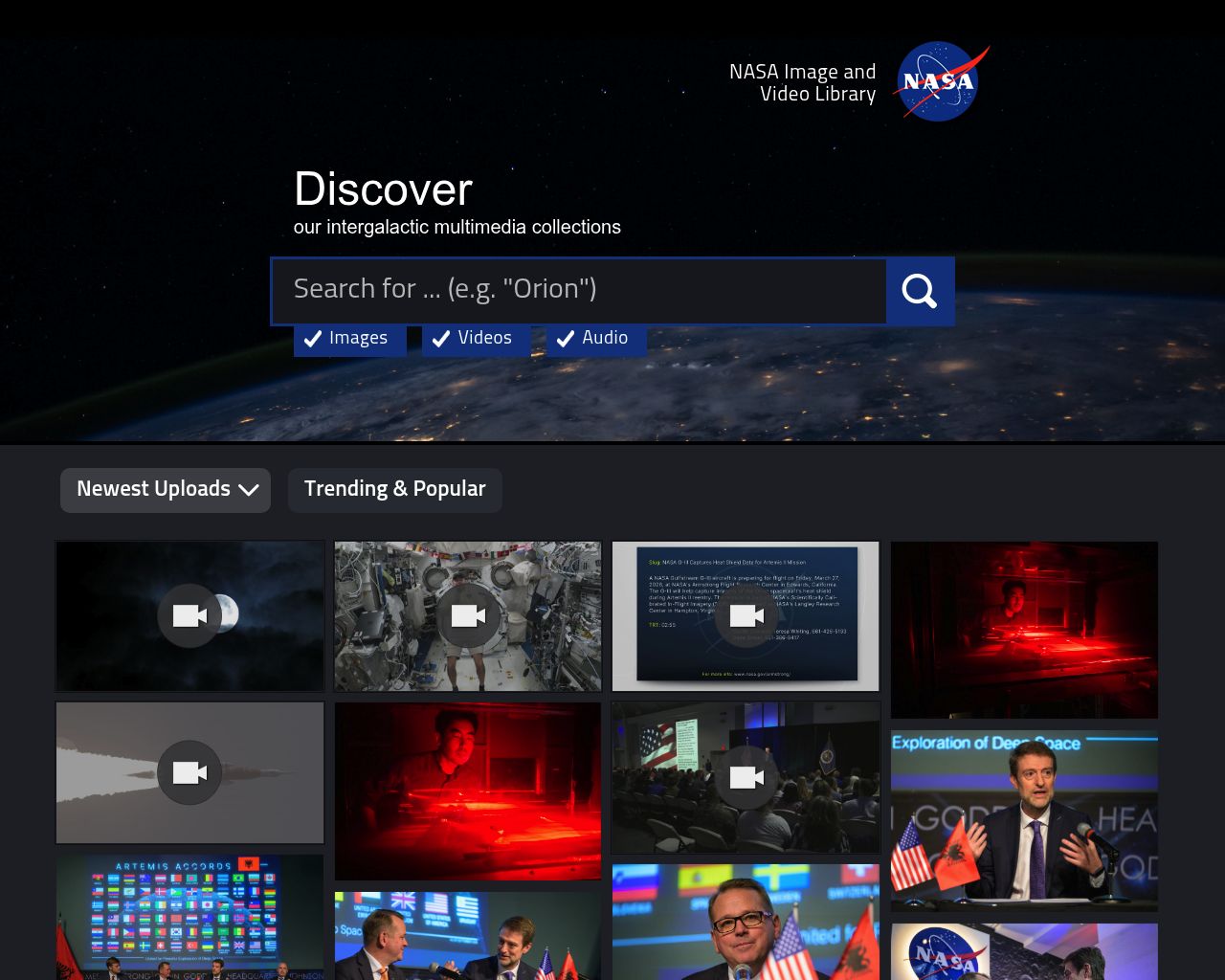Click the magnifying glass search button
The width and height of the screenshot is (1225, 980).
point(920,291)
